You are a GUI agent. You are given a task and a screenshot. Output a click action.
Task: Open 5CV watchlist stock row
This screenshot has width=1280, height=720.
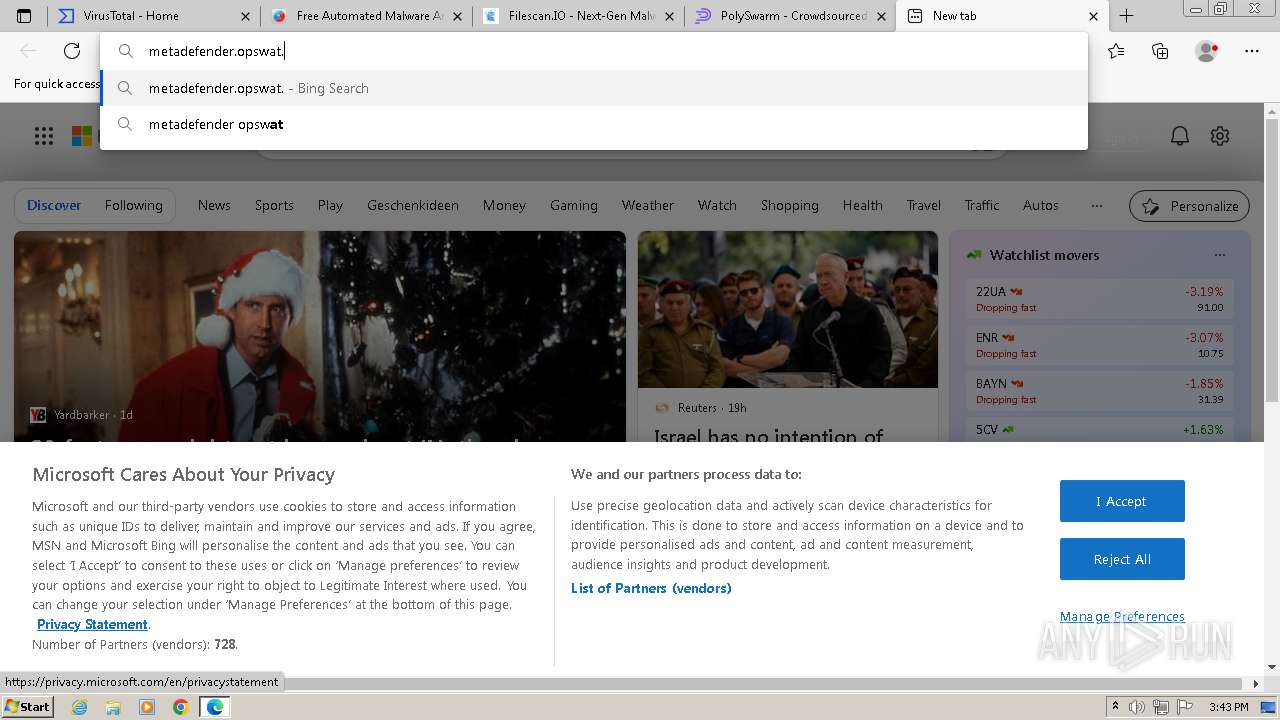(1100, 430)
